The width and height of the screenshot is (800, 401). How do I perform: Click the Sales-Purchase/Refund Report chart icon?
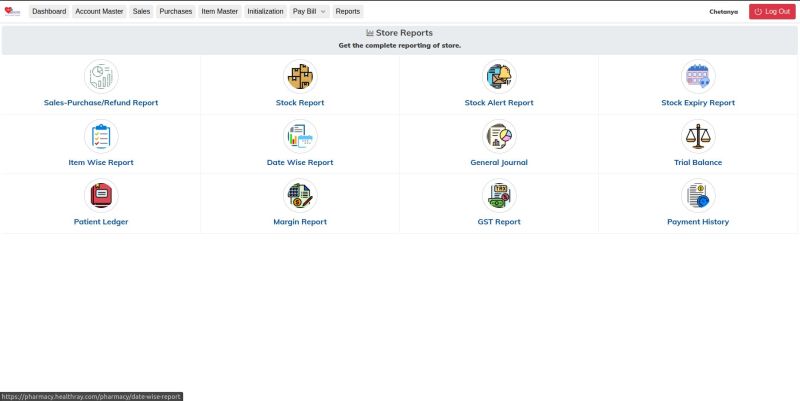point(101,76)
